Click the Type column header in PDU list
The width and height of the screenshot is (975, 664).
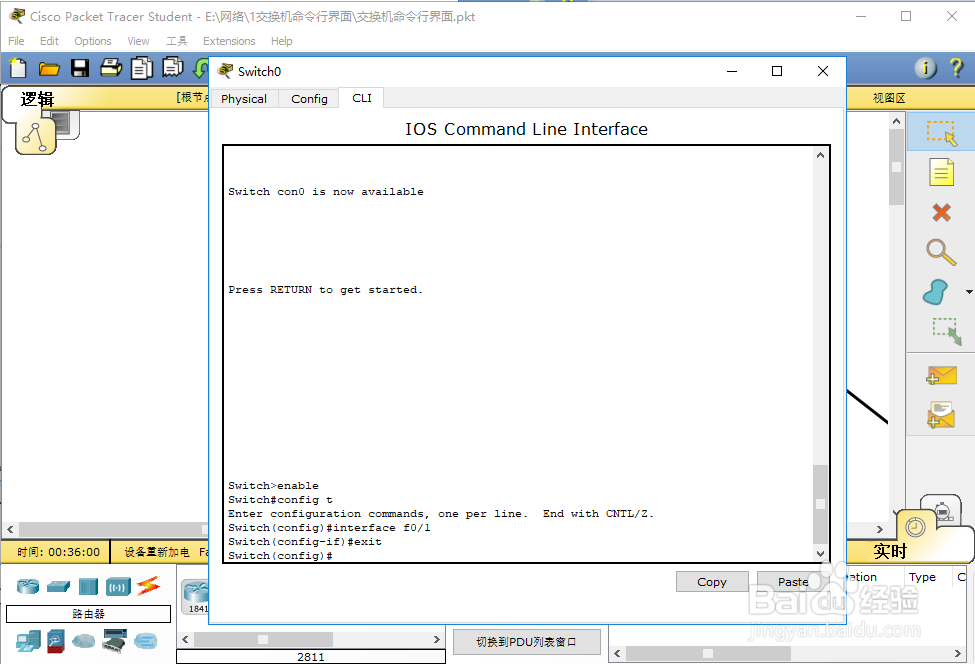[922, 577]
